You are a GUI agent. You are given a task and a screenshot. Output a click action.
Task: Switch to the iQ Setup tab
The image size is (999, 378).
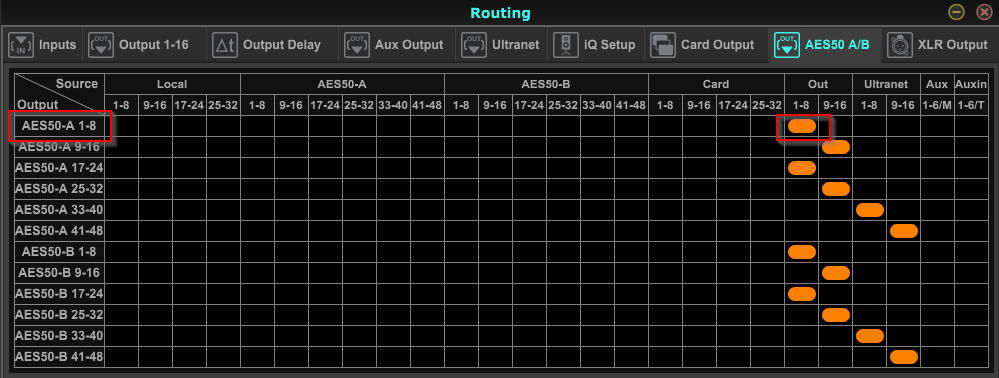(x=610, y=45)
